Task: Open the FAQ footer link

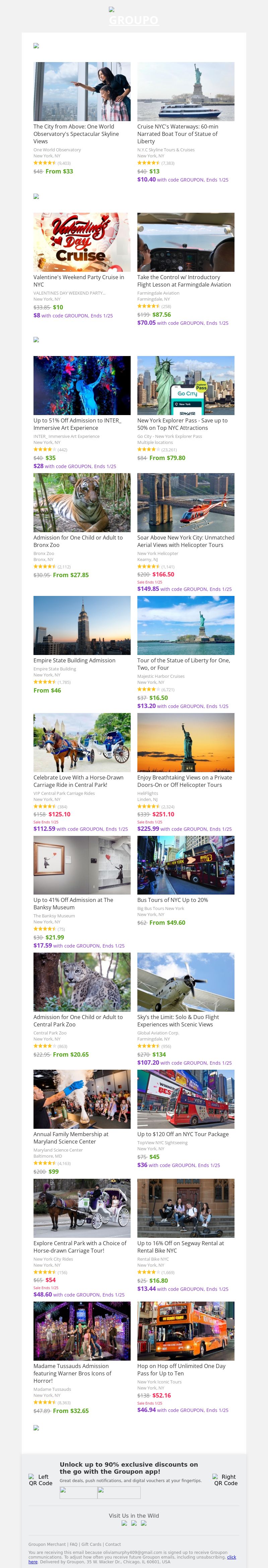Action: pos(74,1544)
